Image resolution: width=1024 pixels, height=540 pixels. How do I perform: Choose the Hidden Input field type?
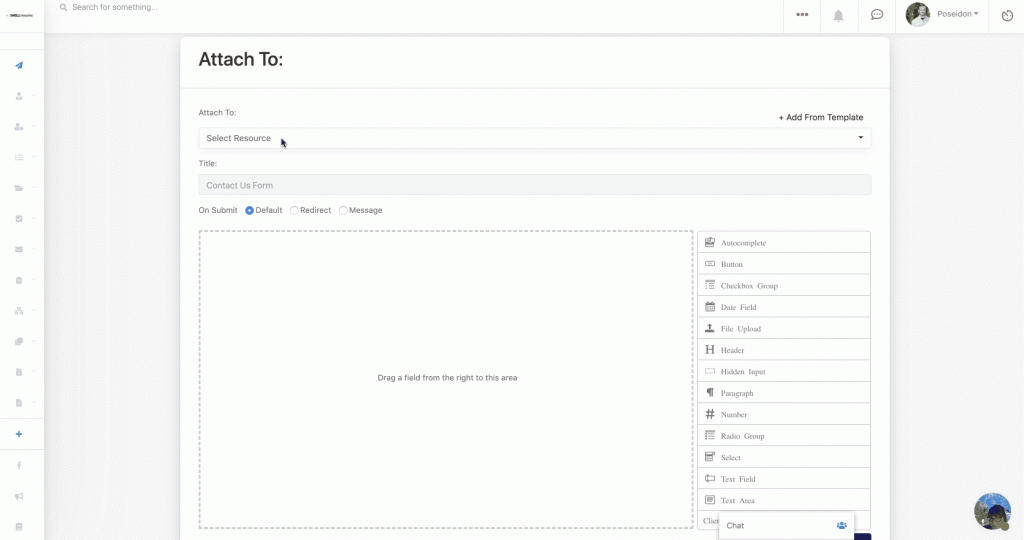pos(784,372)
